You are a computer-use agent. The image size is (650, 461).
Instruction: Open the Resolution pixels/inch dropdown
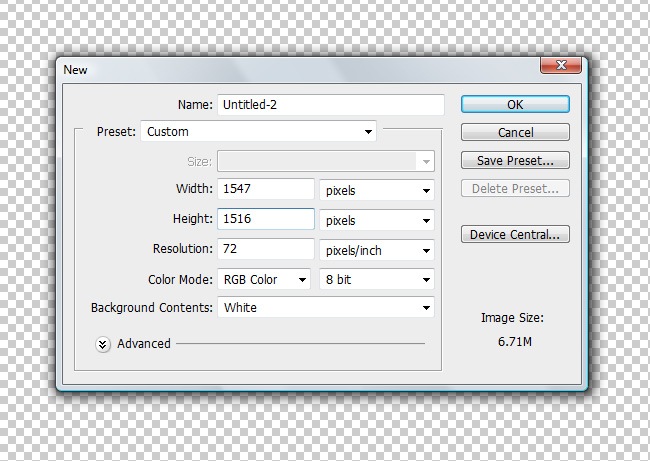click(x=376, y=250)
